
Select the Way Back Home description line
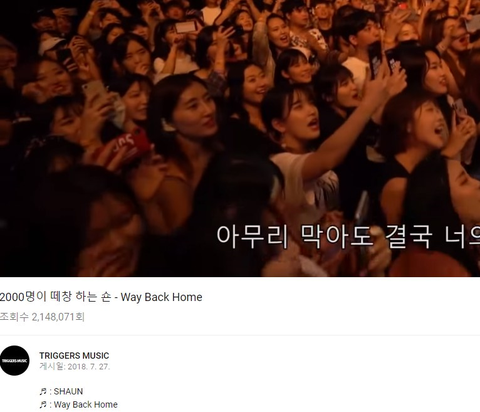coord(78,405)
